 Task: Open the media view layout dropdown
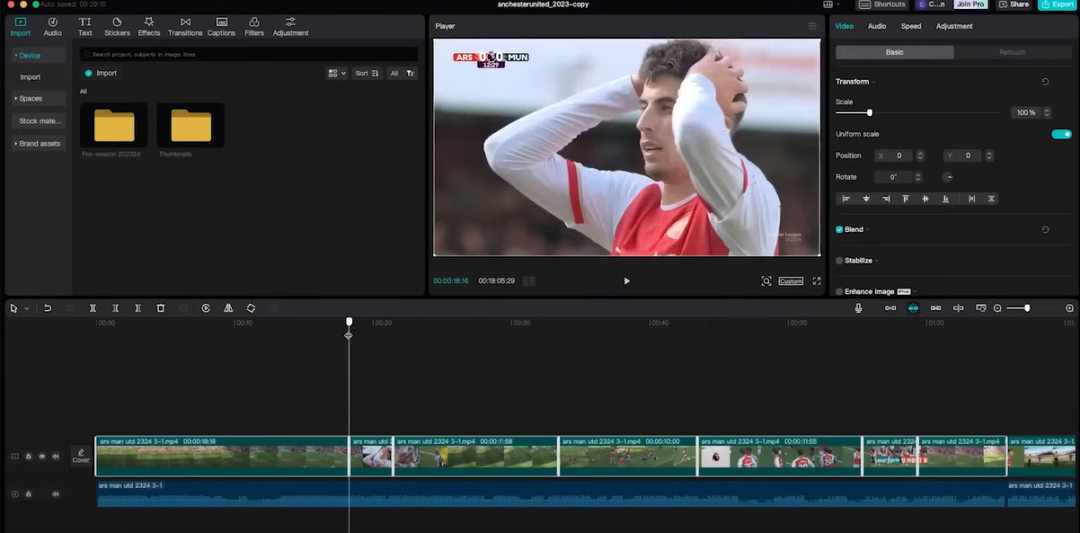pyautogui.click(x=337, y=74)
